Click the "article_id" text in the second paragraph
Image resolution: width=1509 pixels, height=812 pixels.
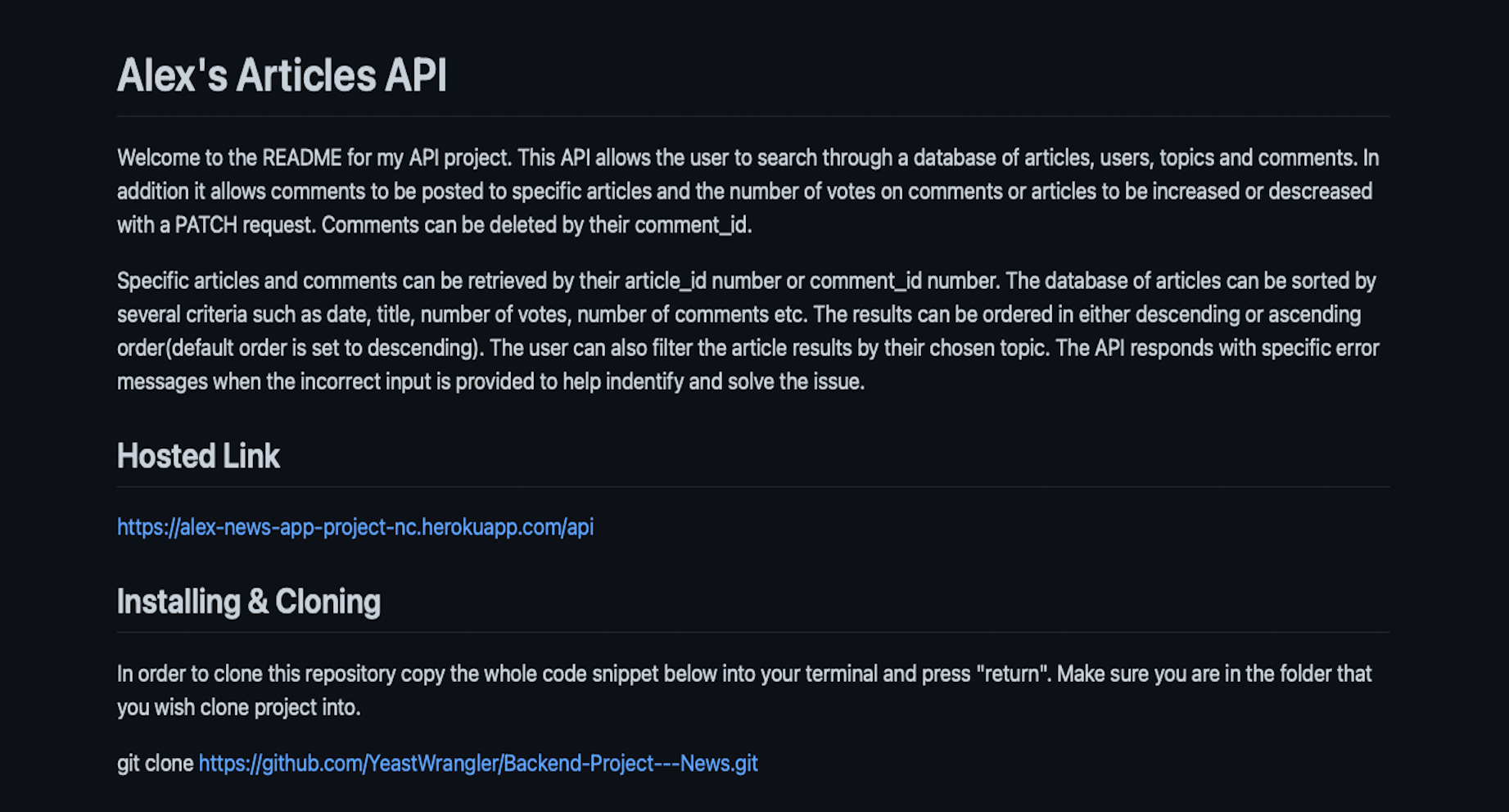(665, 281)
